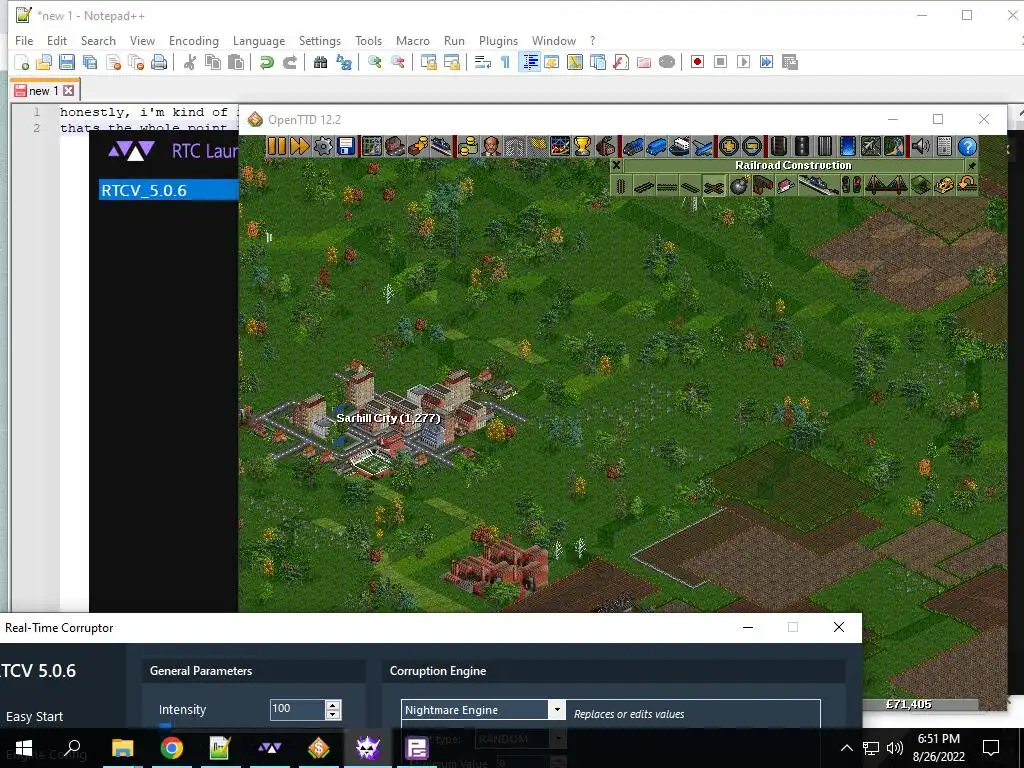Open the Windows Start menu
Viewport: 1024px width, 768px height.
tap(24, 748)
